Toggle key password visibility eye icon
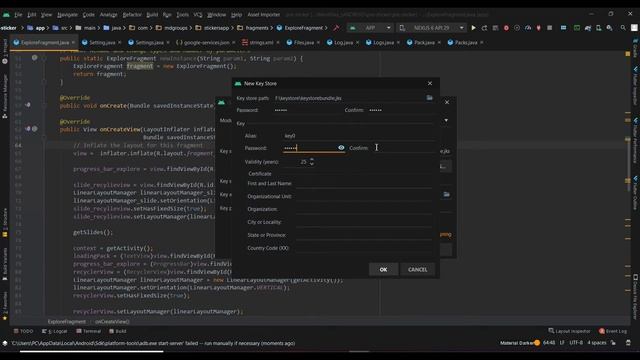Viewport: 640px width, 360px height. 341,148
